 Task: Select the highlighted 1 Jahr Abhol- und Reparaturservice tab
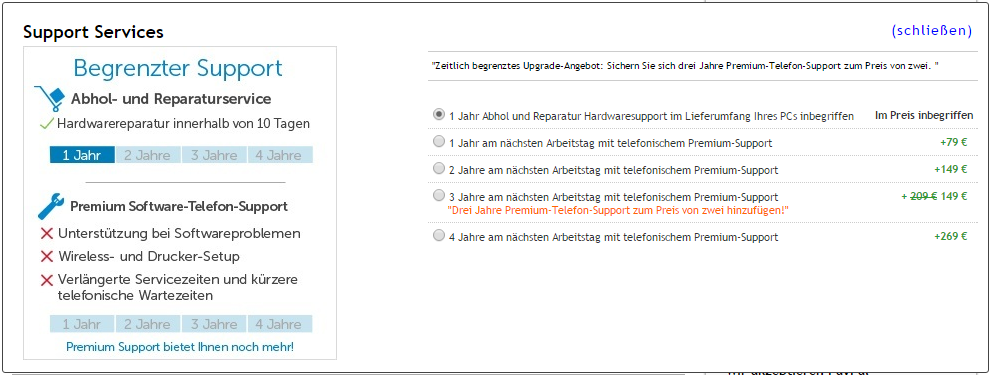point(82,155)
